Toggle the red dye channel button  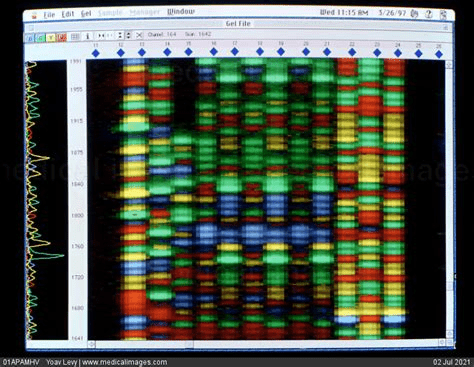tap(62, 38)
